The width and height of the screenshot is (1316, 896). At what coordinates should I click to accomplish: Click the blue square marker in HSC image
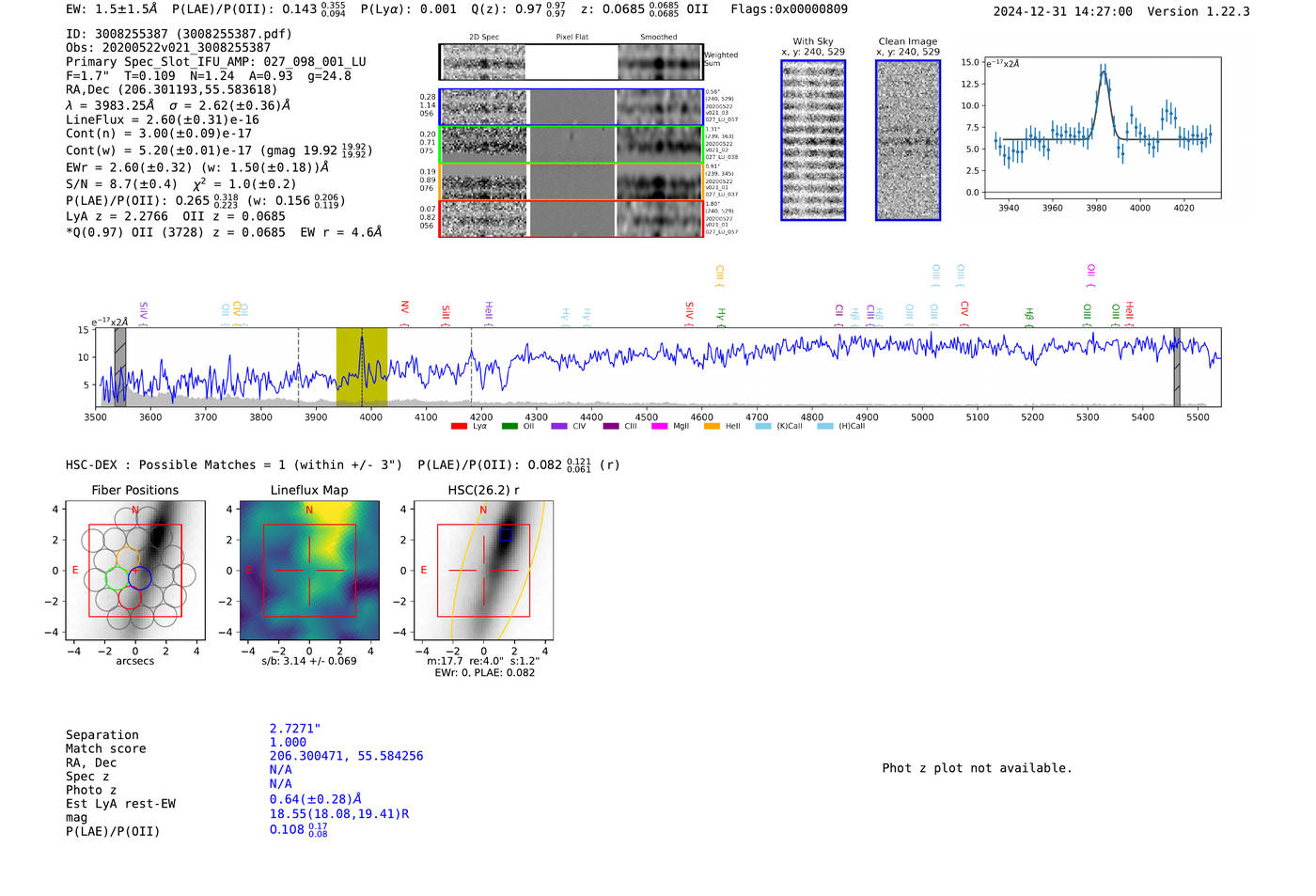point(506,534)
